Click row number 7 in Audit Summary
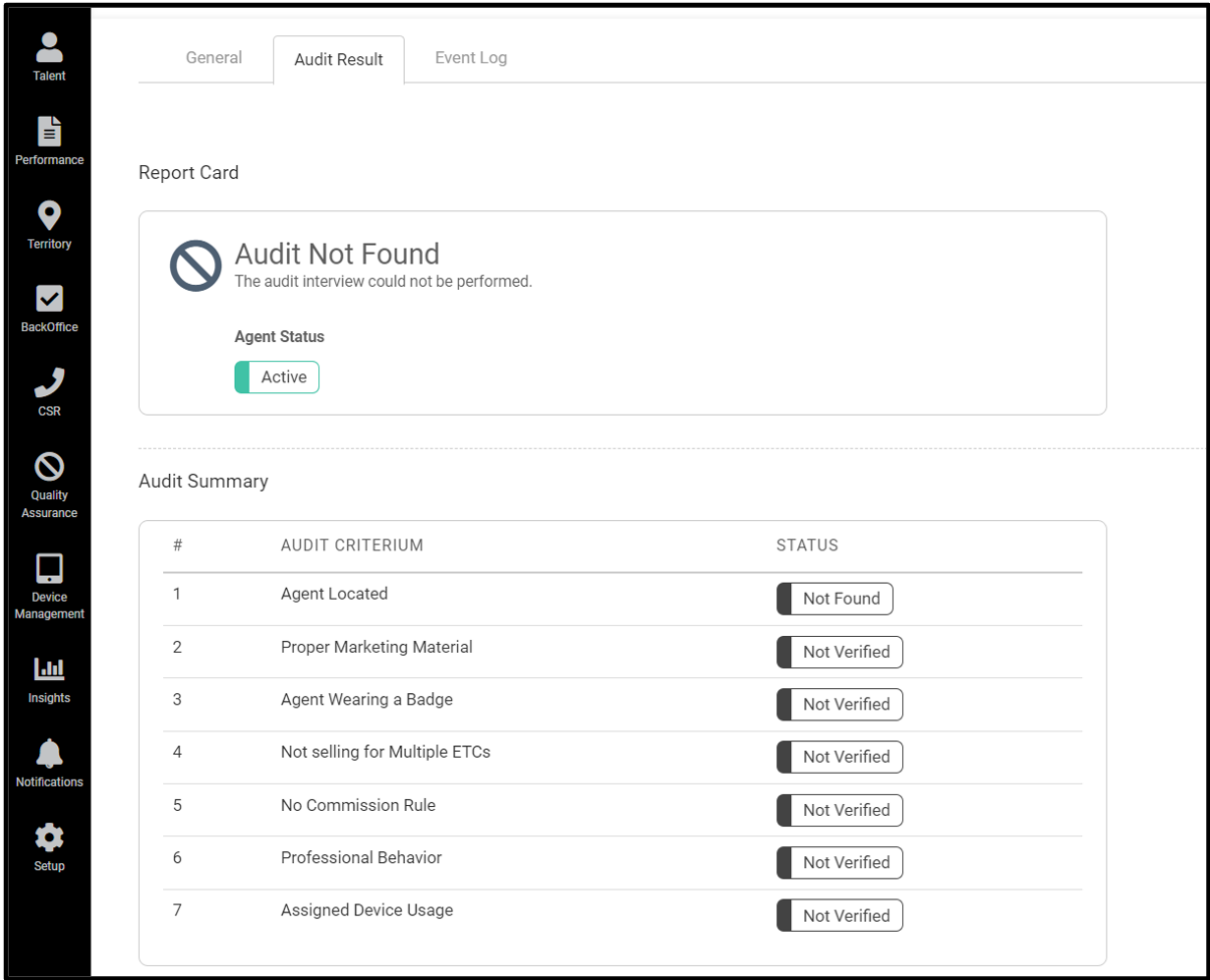 pyautogui.click(x=177, y=910)
